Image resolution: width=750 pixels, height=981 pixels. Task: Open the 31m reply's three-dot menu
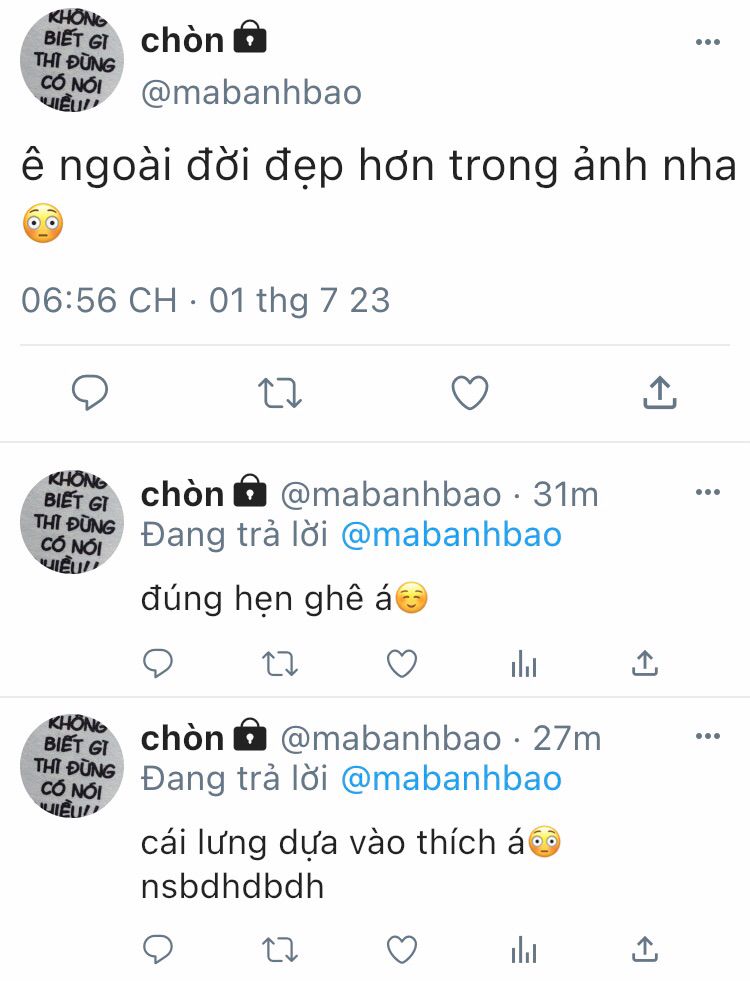point(707,492)
